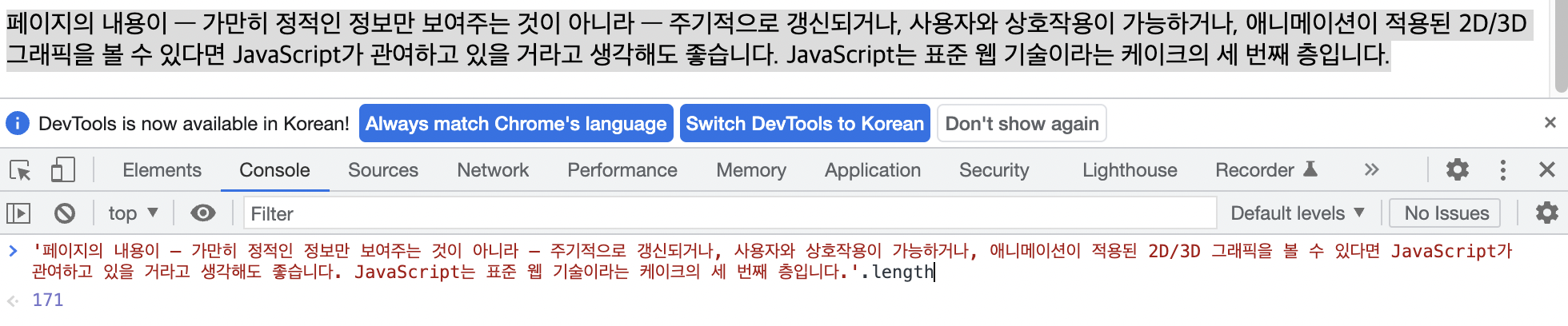Open the Security tab
The image size is (1568, 326).
(994, 170)
